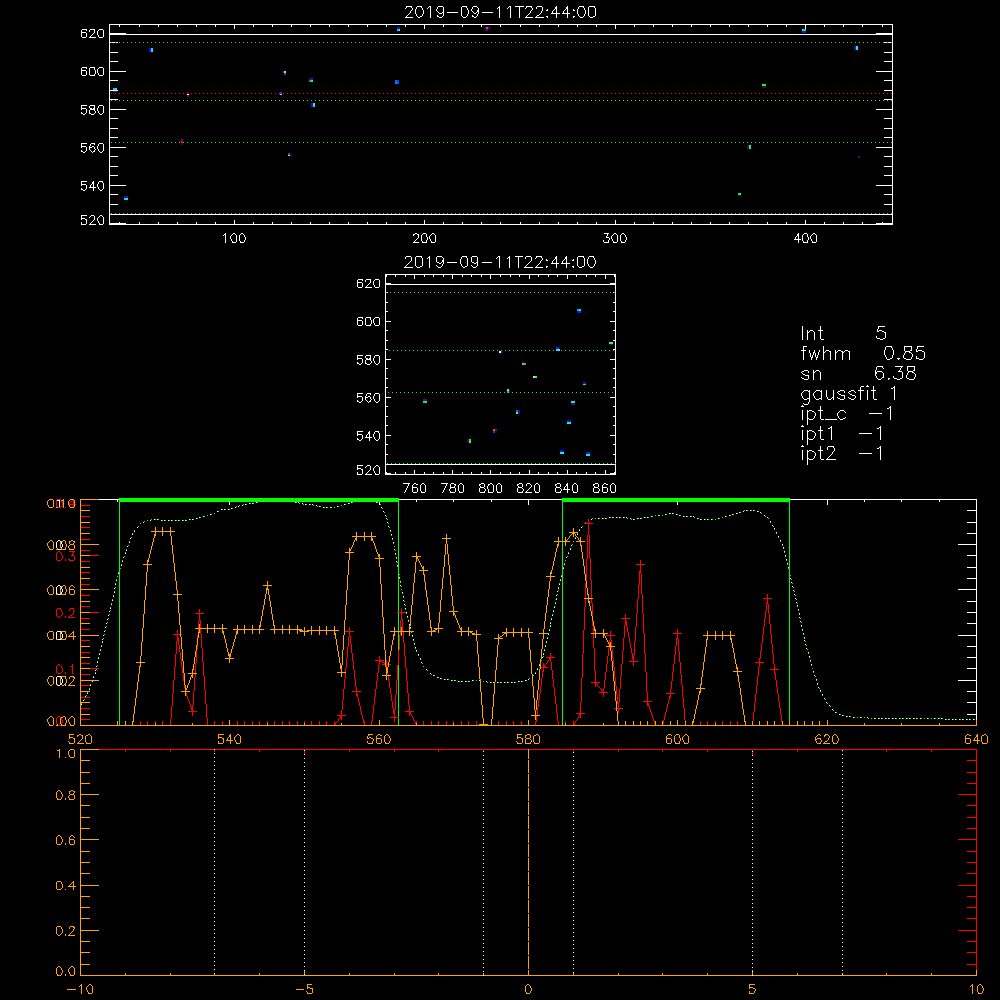The height and width of the screenshot is (1000, 1000).
Task: Click y-axis label 0.6 on the bottom plot
Action: 66,841
